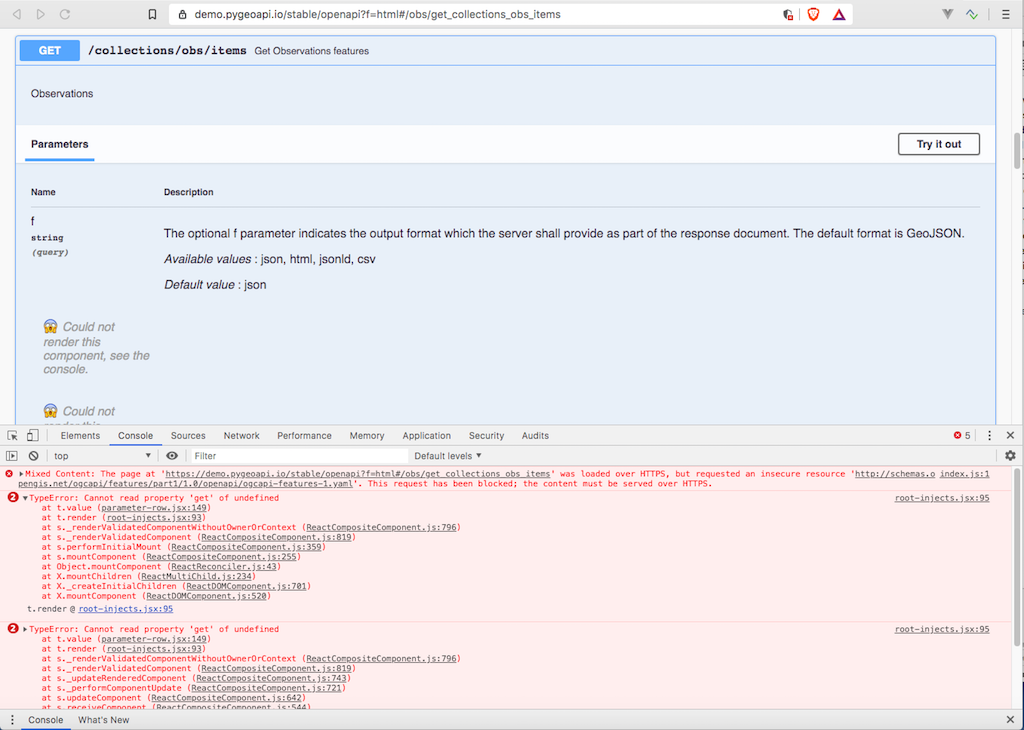Click the green wave extension icon
The height and width of the screenshot is (730, 1024).
(972, 14)
